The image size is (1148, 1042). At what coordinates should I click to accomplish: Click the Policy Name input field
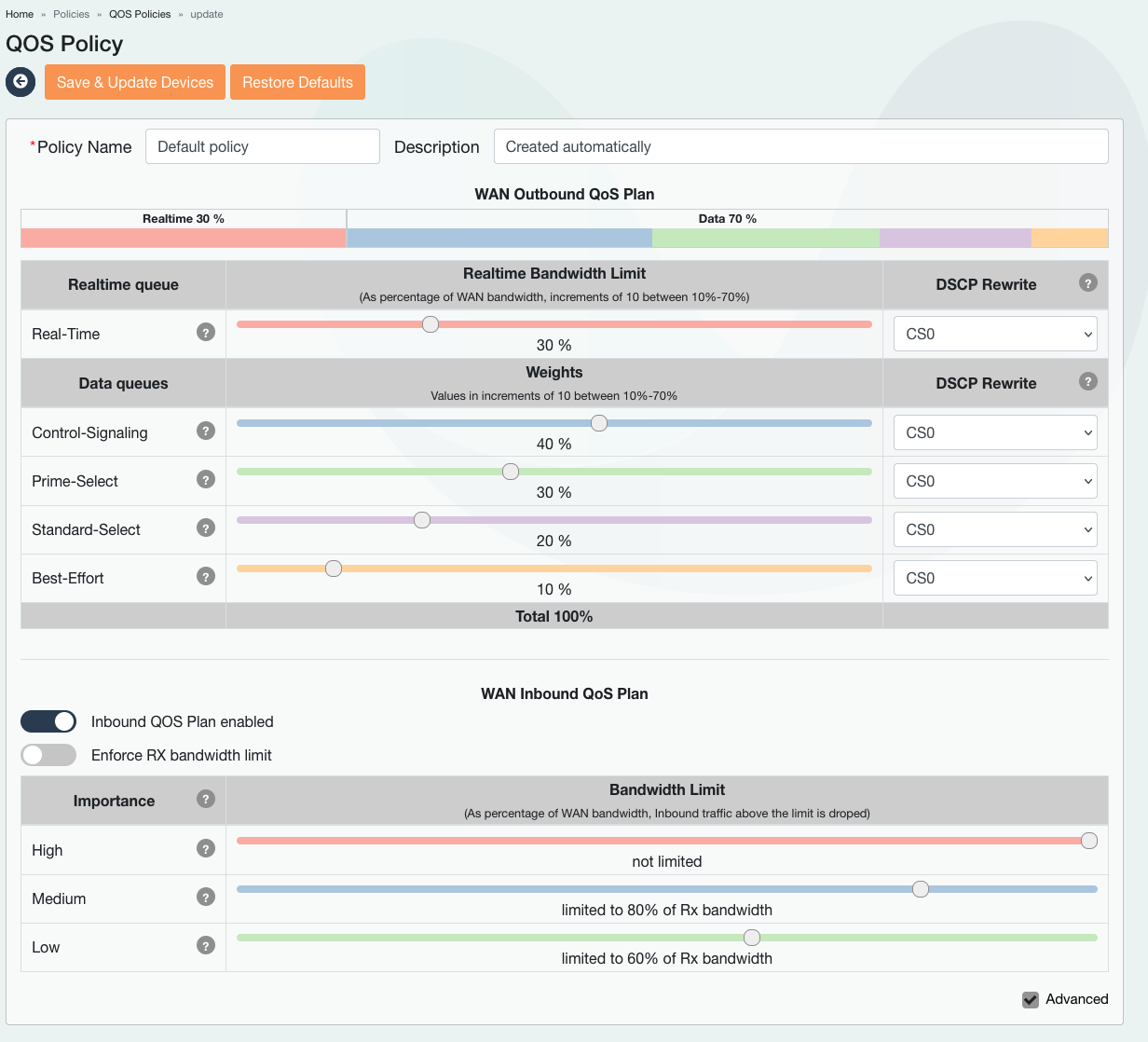(263, 146)
